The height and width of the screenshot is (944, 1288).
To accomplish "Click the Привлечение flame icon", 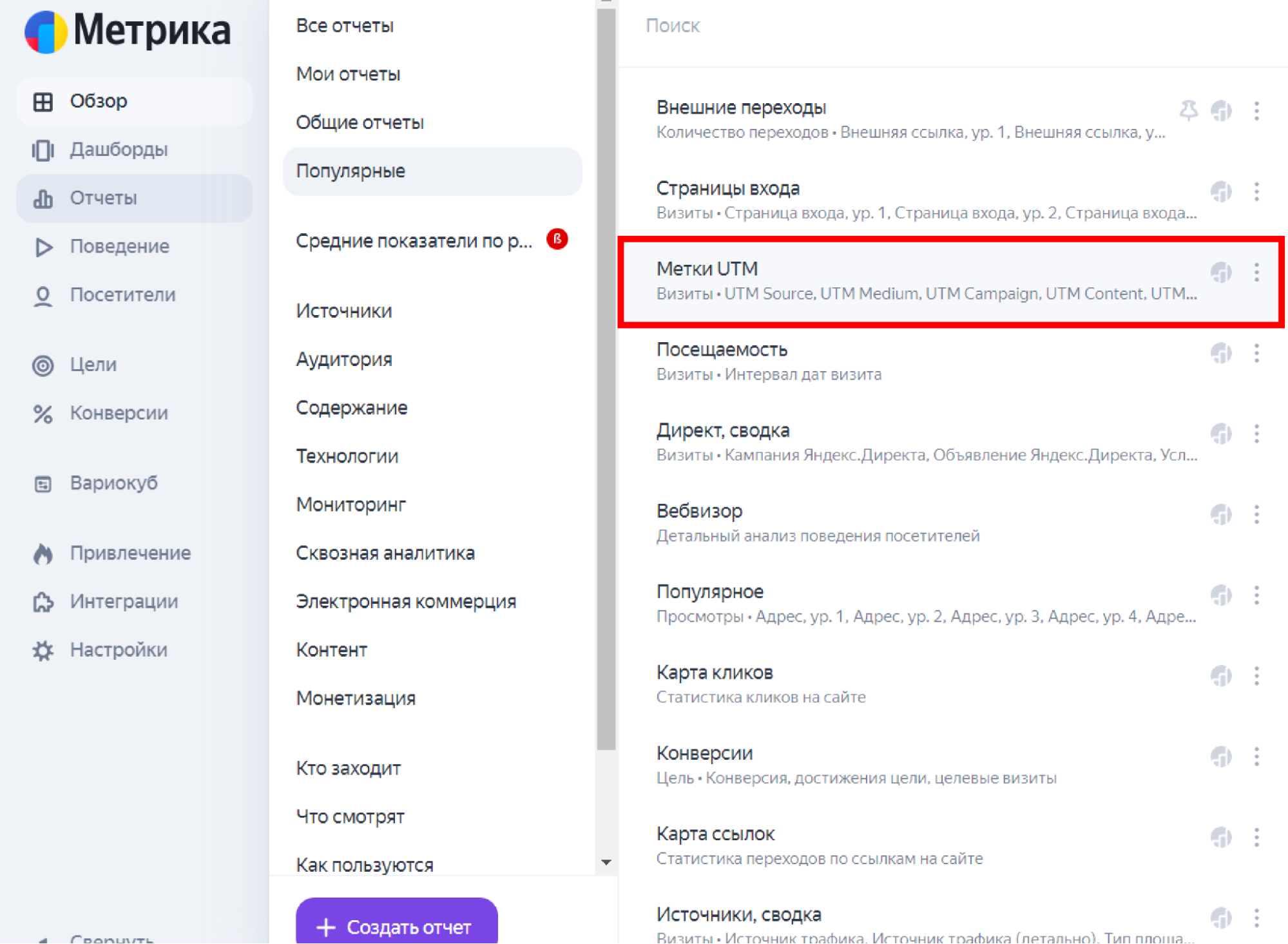I will point(43,554).
